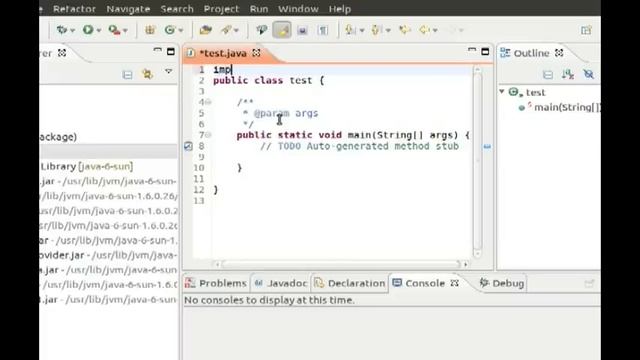Close the test.java editor tab

click(x=256, y=53)
